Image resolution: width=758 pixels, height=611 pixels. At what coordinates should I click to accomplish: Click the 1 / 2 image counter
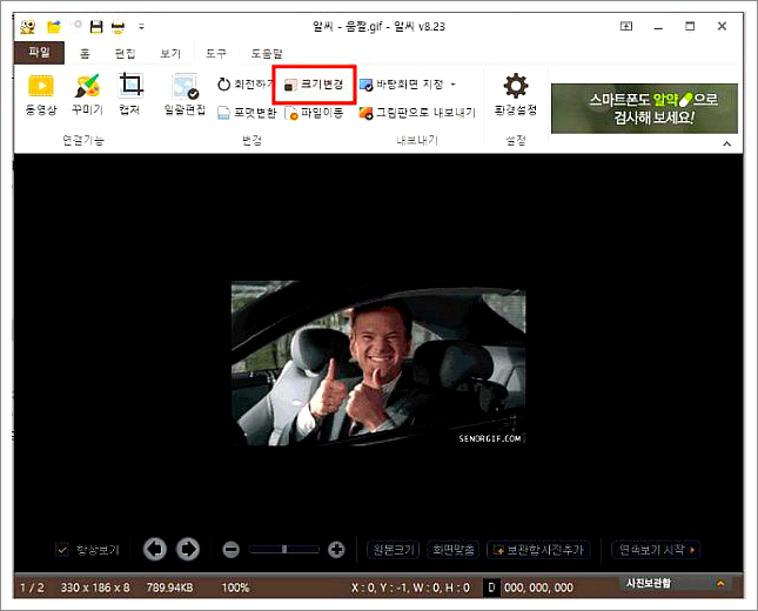[x=32, y=588]
